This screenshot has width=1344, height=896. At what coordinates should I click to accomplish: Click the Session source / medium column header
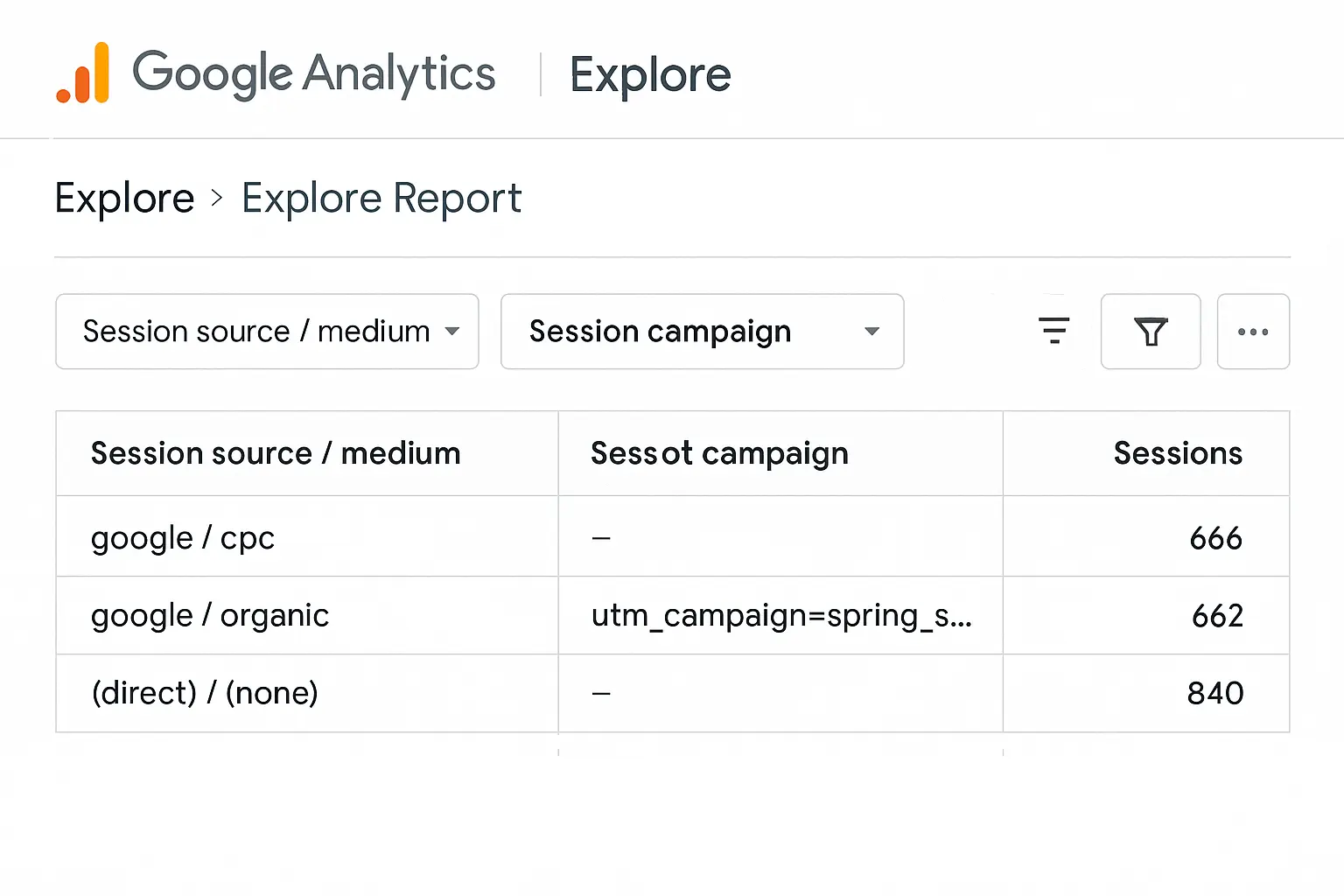[x=276, y=453]
